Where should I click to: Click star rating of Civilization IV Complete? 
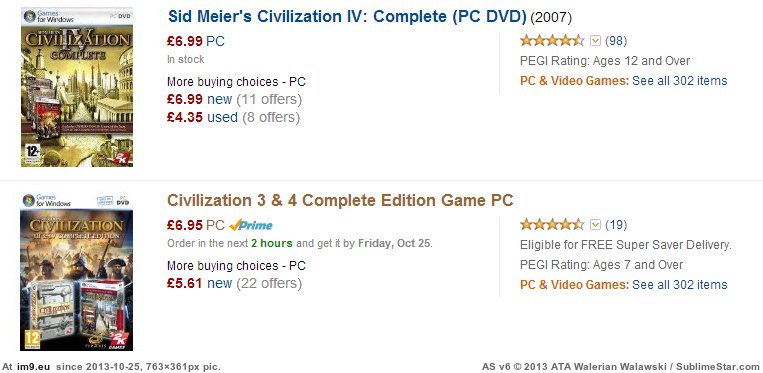[x=552, y=41]
